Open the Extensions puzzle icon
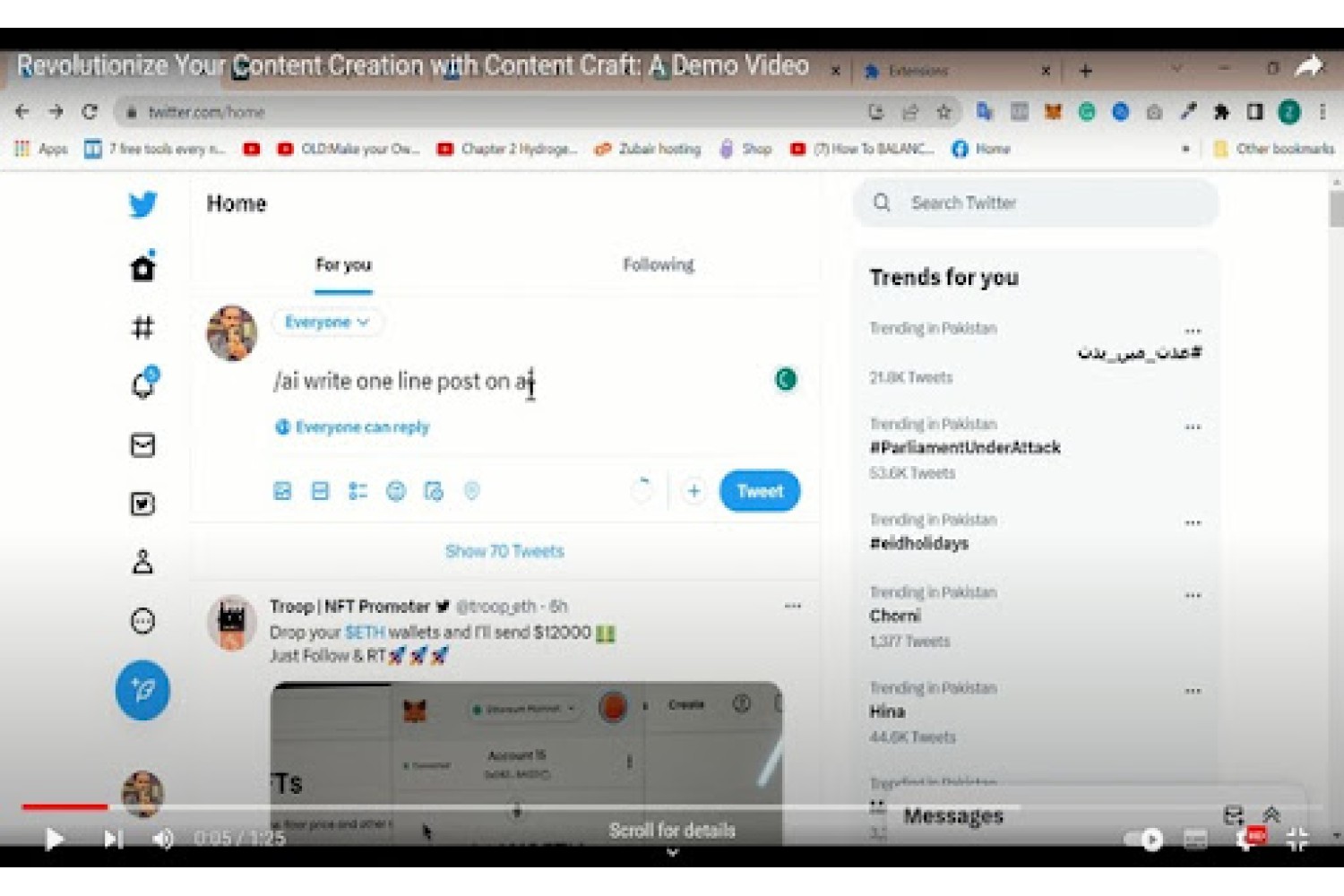This screenshot has height=896, width=1344. (1221, 112)
